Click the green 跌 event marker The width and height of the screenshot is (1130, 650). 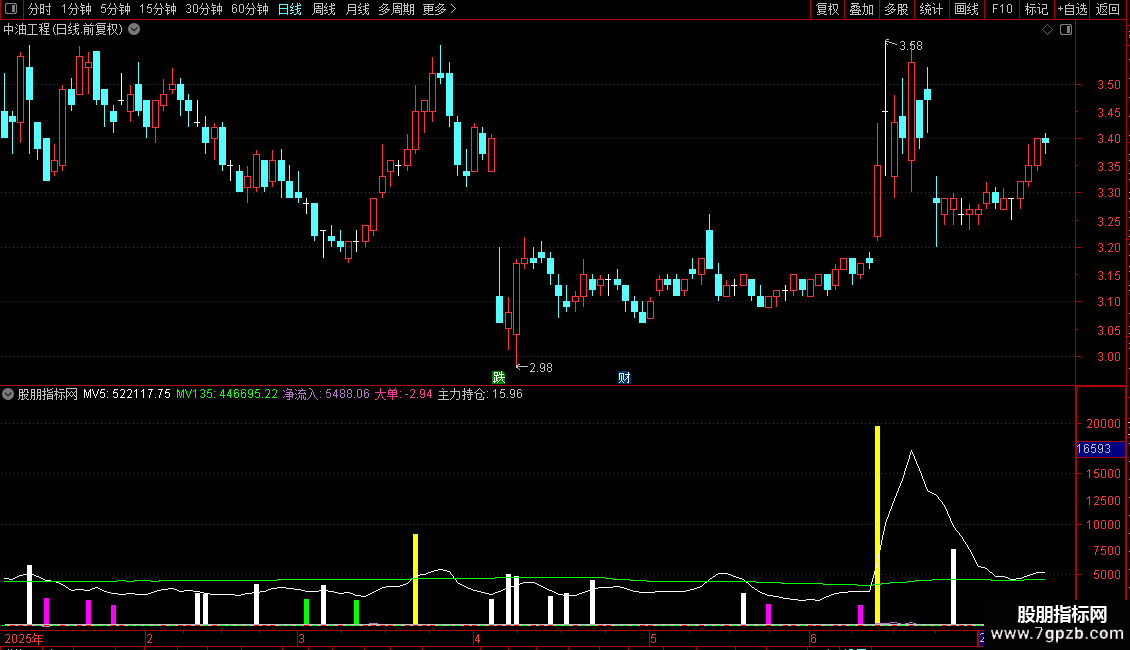coord(499,378)
